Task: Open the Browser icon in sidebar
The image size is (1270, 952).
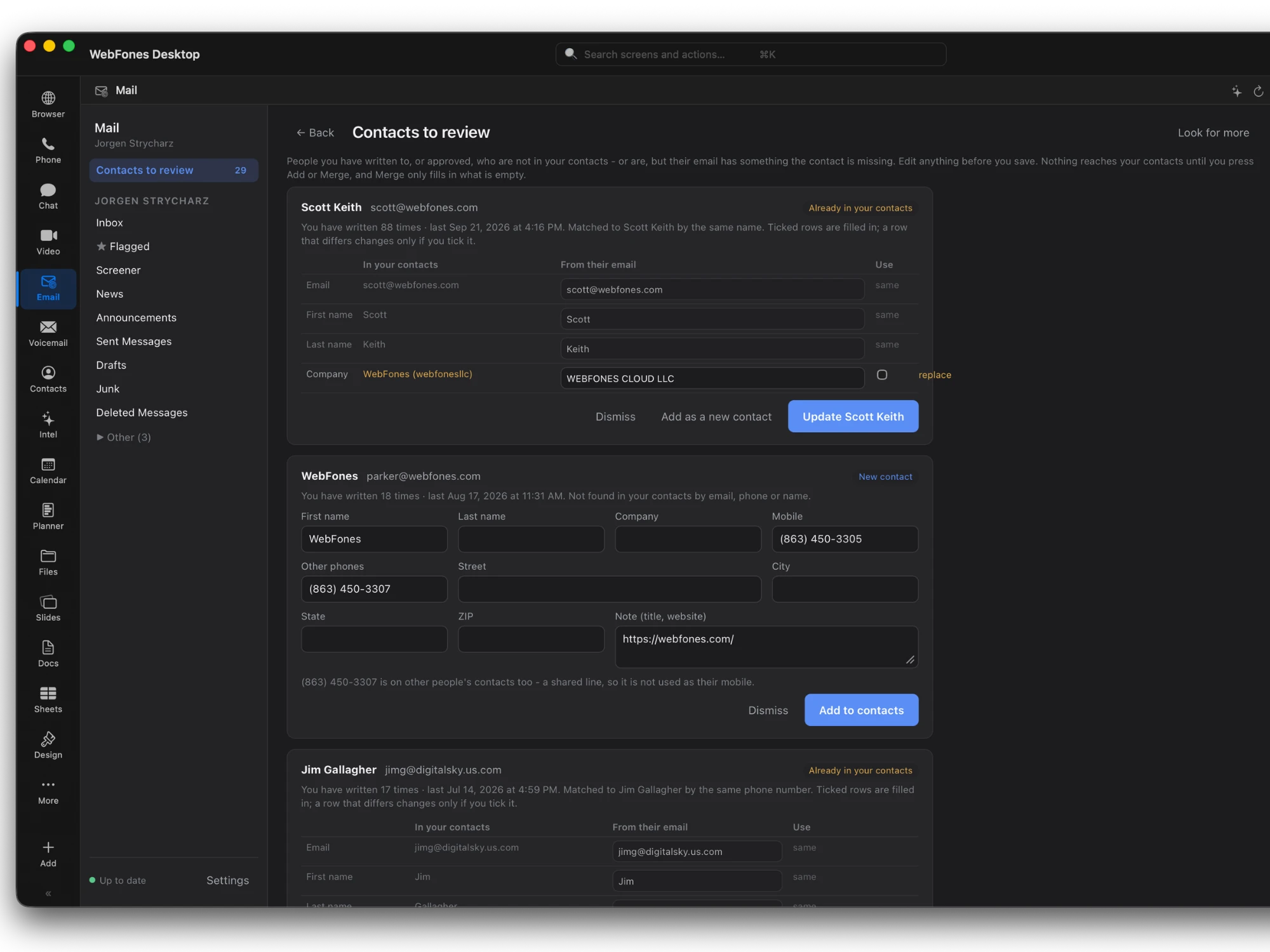Action: tap(48, 98)
